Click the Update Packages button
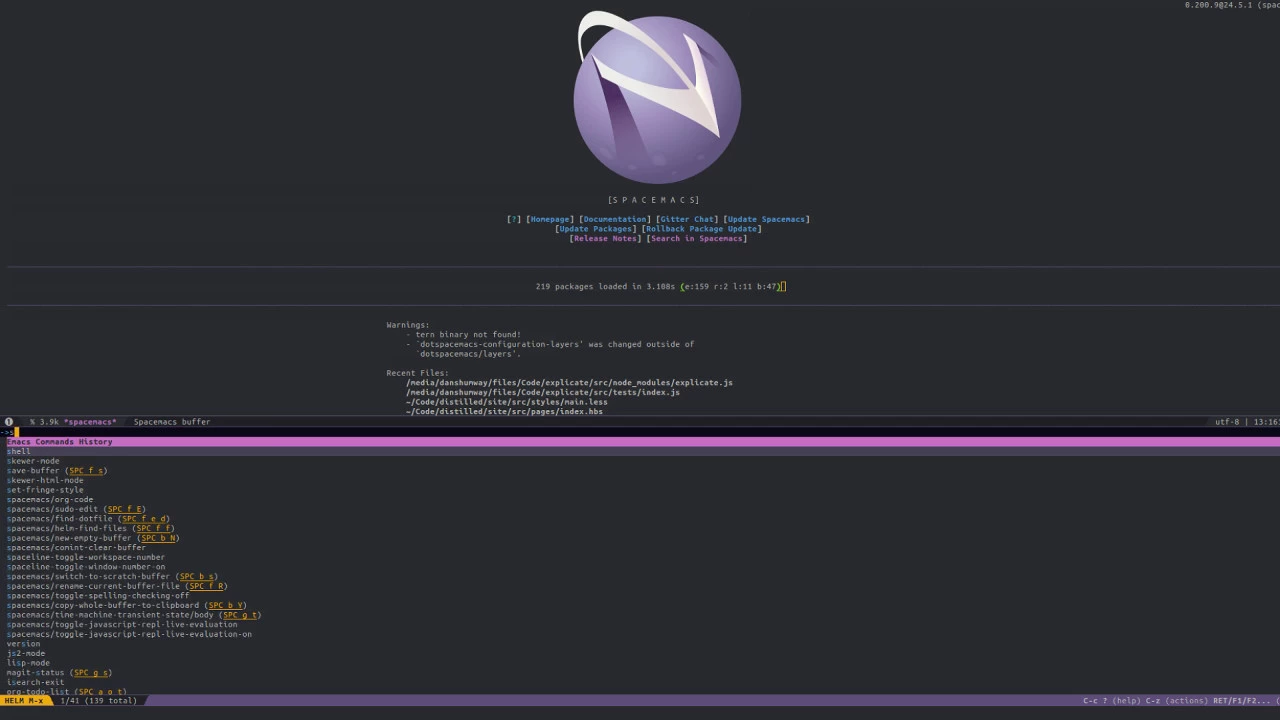The image size is (1280, 720). click(x=596, y=229)
